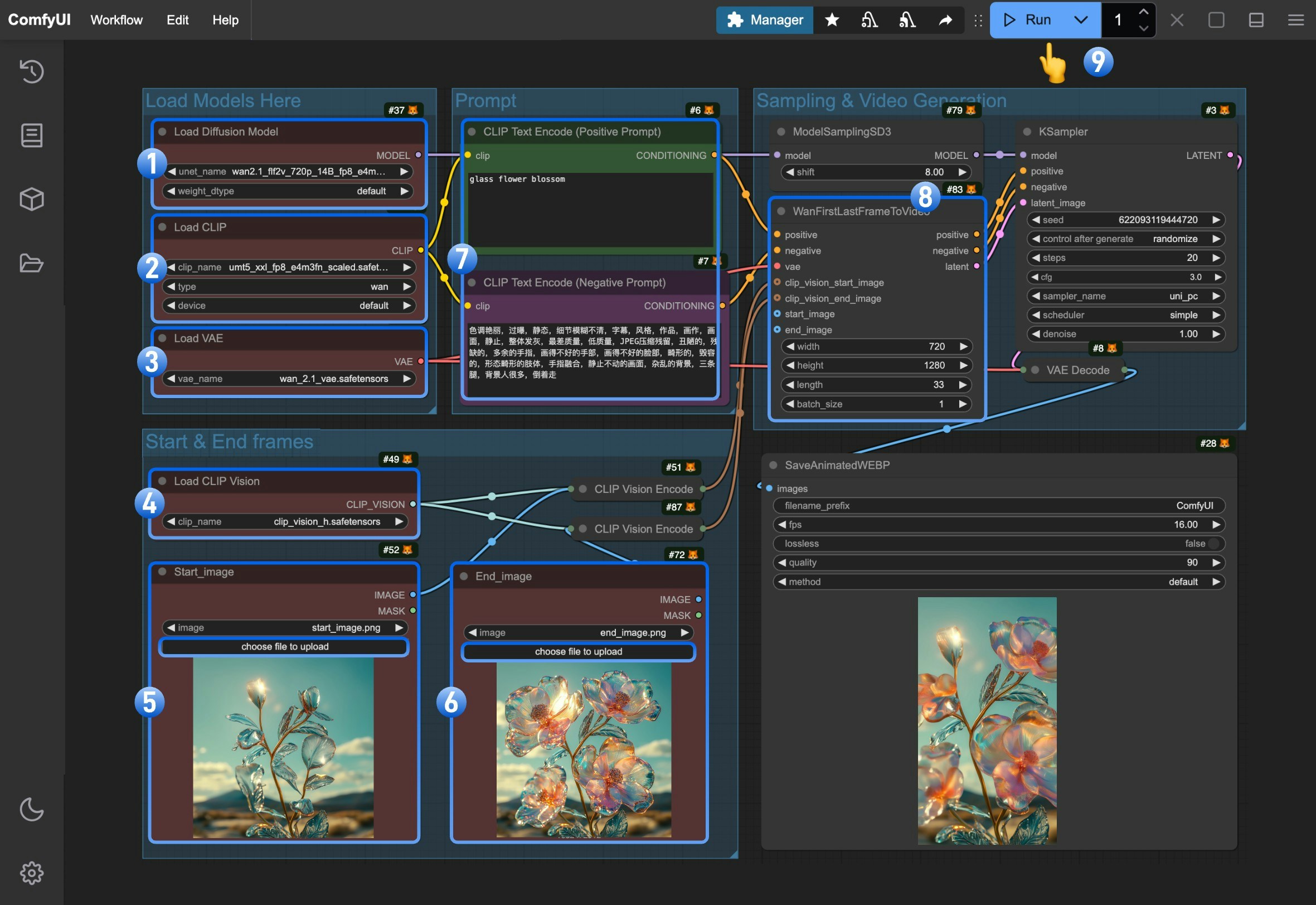Click the share workflow arrow icon
1316x905 pixels.
click(945, 20)
